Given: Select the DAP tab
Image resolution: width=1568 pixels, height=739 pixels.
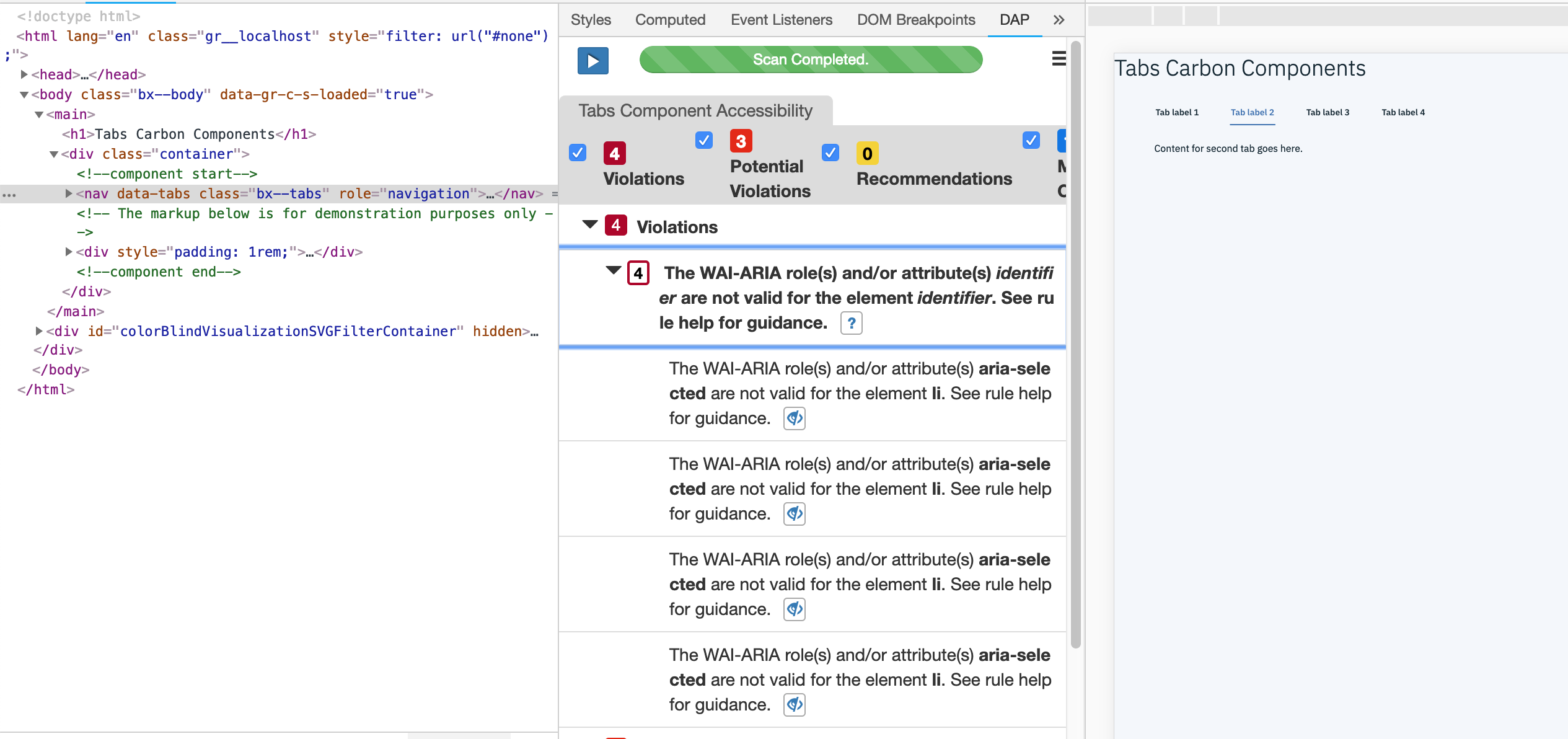Looking at the screenshot, I should click(x=1014, y=20).
